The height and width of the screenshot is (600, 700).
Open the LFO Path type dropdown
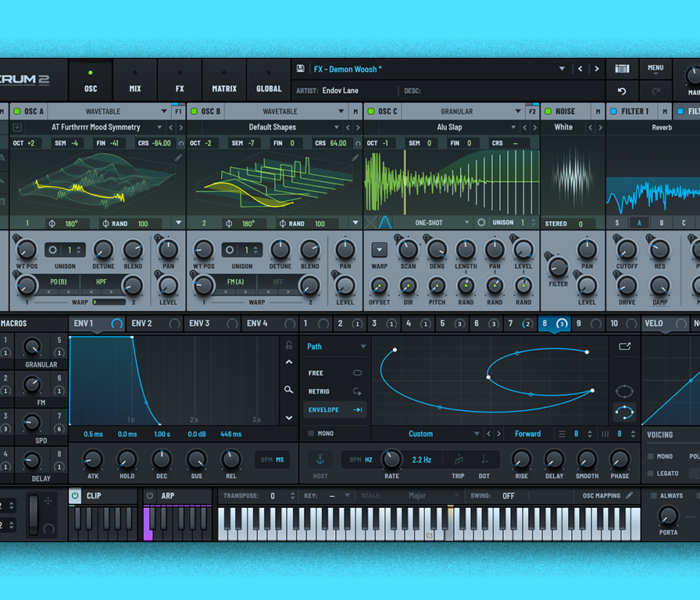pos(336,346)
